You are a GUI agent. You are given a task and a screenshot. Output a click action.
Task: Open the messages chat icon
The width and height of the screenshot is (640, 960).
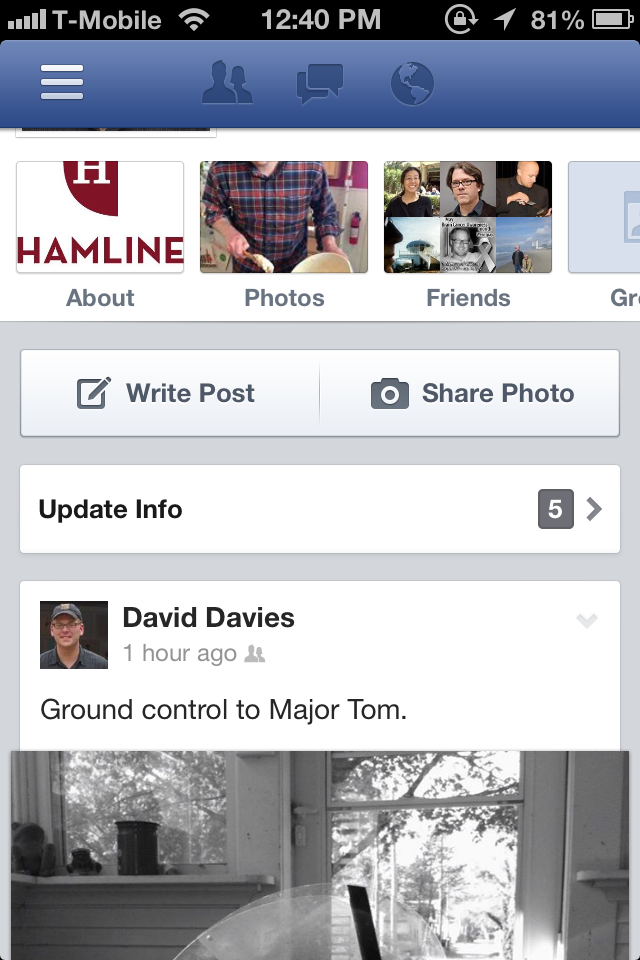coord(320,83)
